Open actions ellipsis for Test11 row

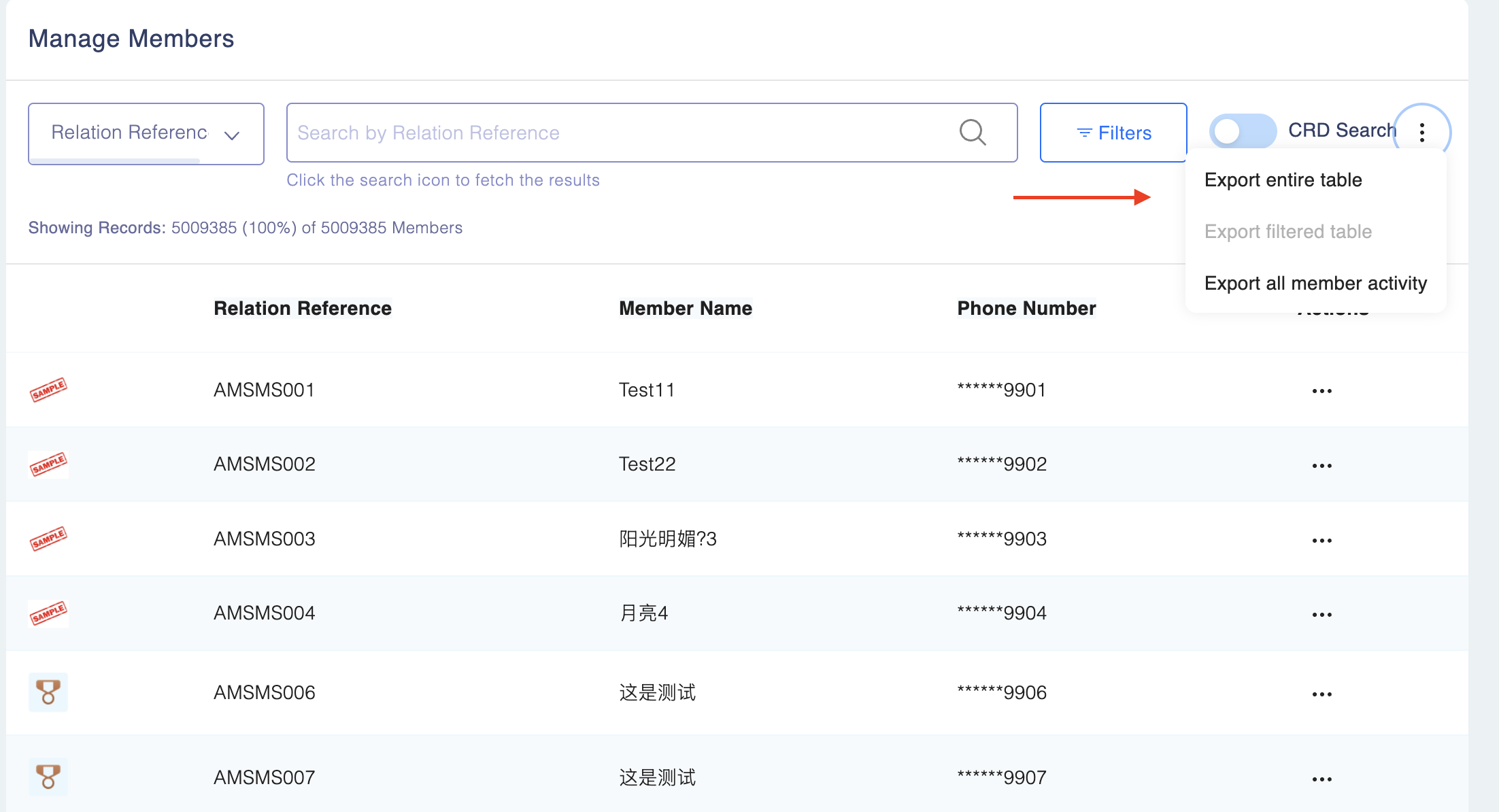click(x=1321, y=391)
